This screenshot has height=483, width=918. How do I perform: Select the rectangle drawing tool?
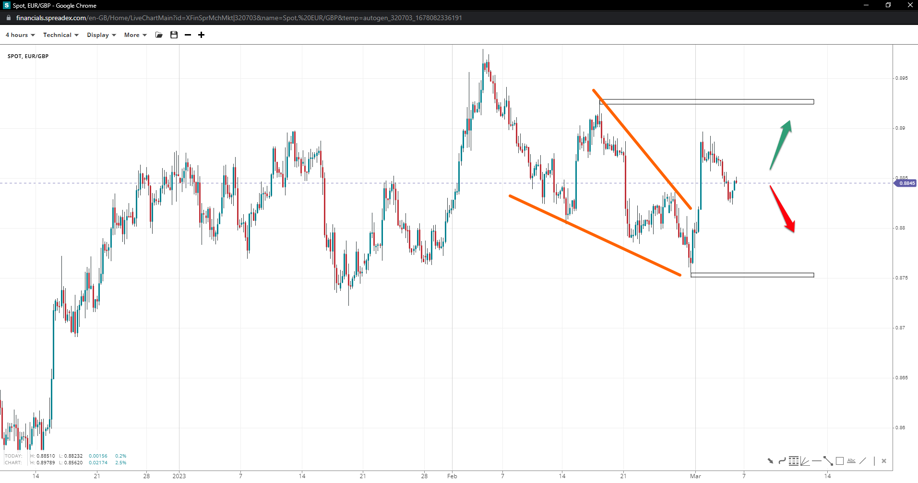point(839,461)
